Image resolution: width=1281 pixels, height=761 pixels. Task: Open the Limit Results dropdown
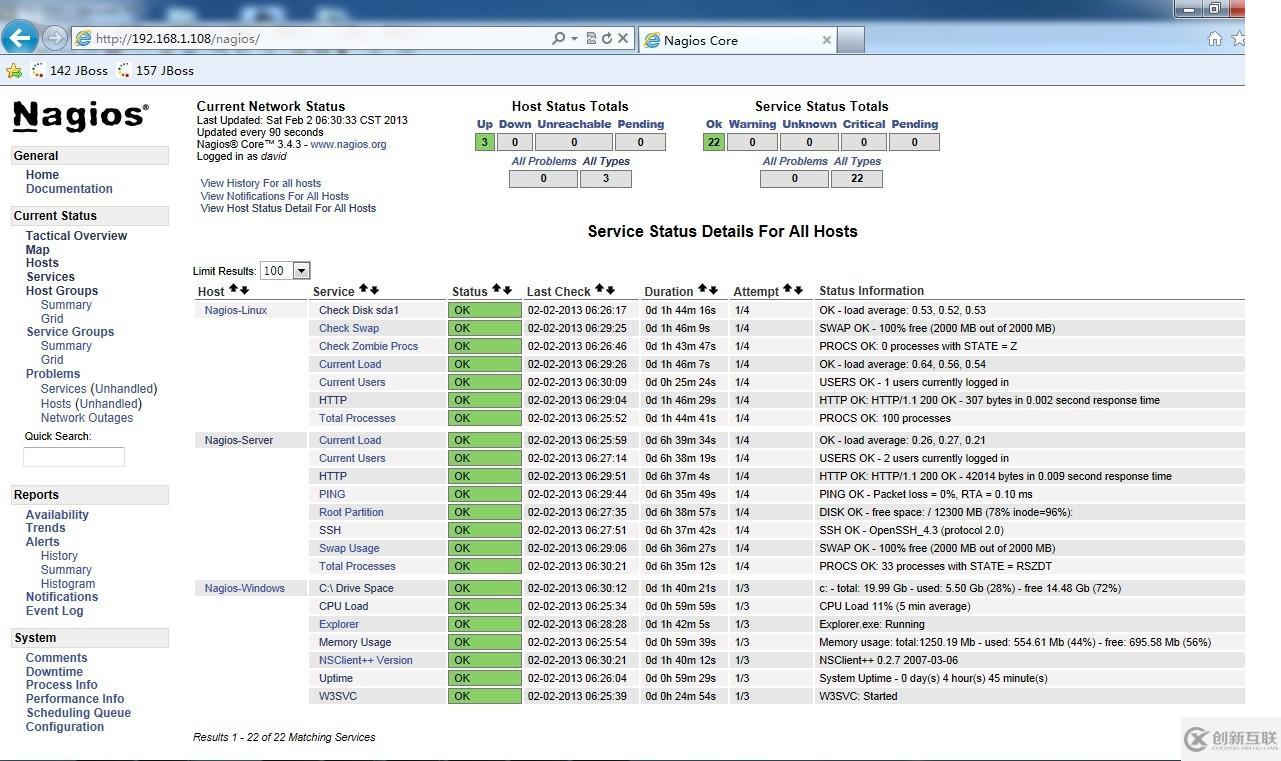[x=285, y=271]
